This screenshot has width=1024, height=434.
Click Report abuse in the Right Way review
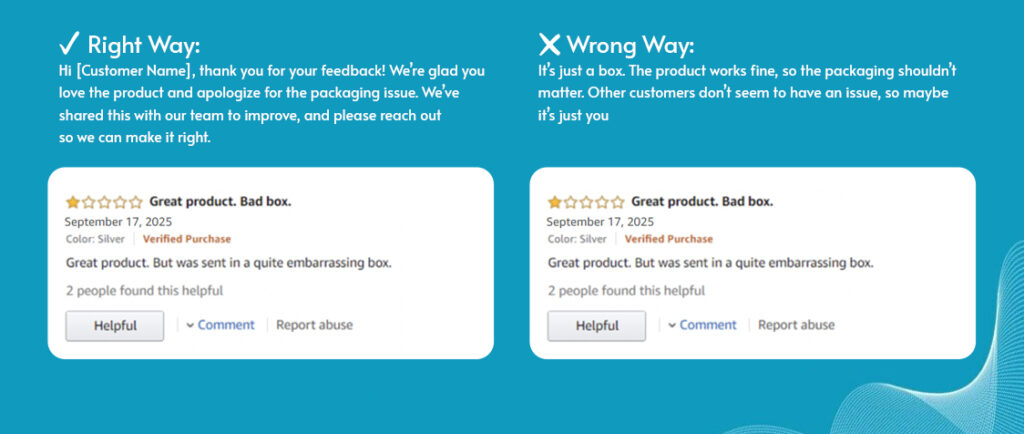314,325
